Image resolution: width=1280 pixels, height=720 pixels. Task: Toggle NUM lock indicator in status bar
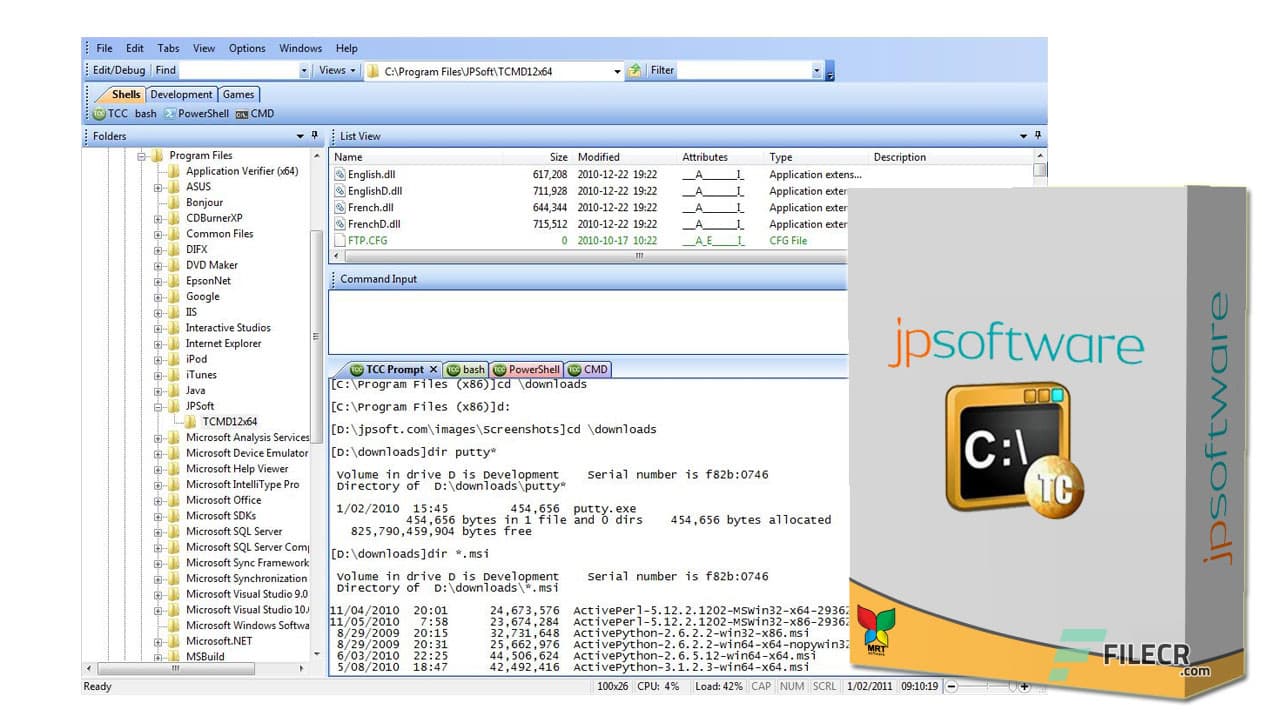791,687
